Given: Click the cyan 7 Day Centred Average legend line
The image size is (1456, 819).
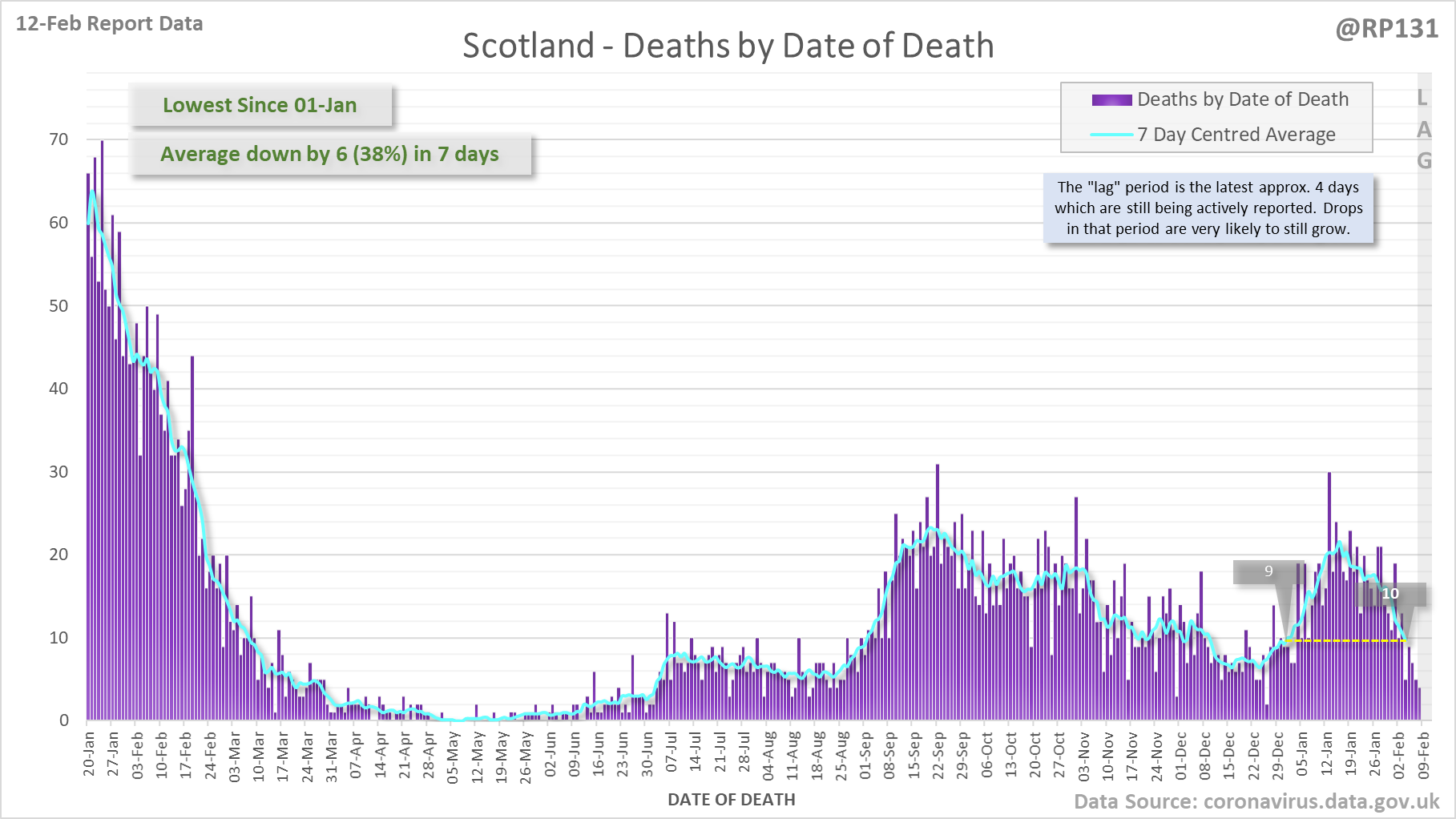Looking at the screenshot, I should tap(1111, 135).
